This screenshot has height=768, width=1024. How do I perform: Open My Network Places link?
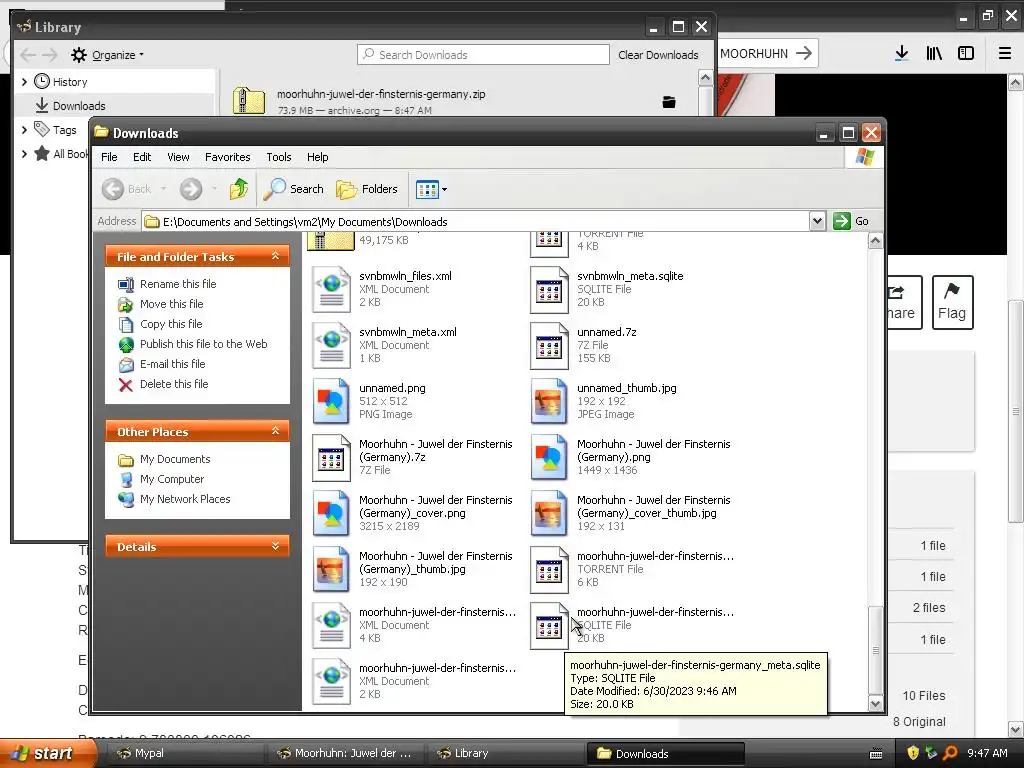tap(185, 499)
